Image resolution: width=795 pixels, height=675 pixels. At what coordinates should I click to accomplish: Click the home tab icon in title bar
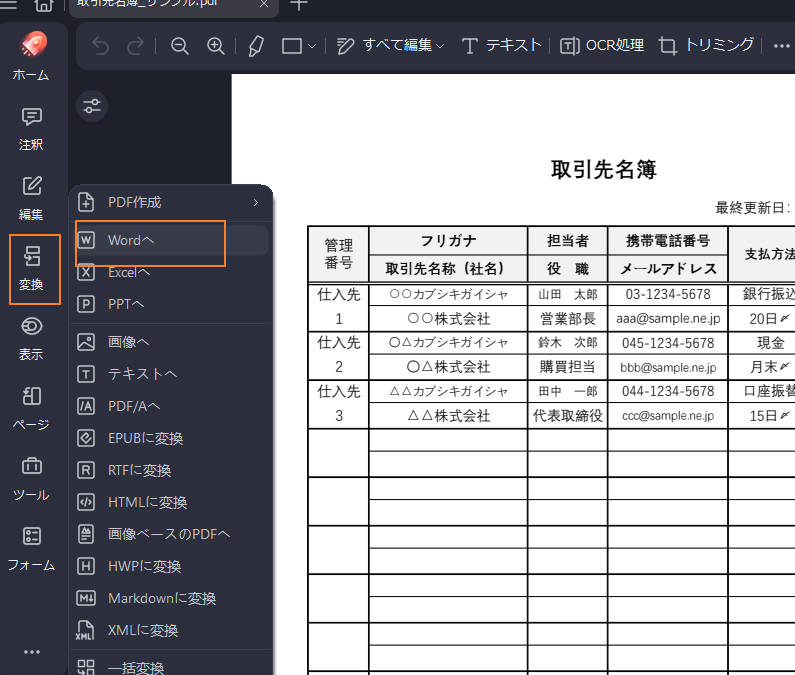coord(44,5)
